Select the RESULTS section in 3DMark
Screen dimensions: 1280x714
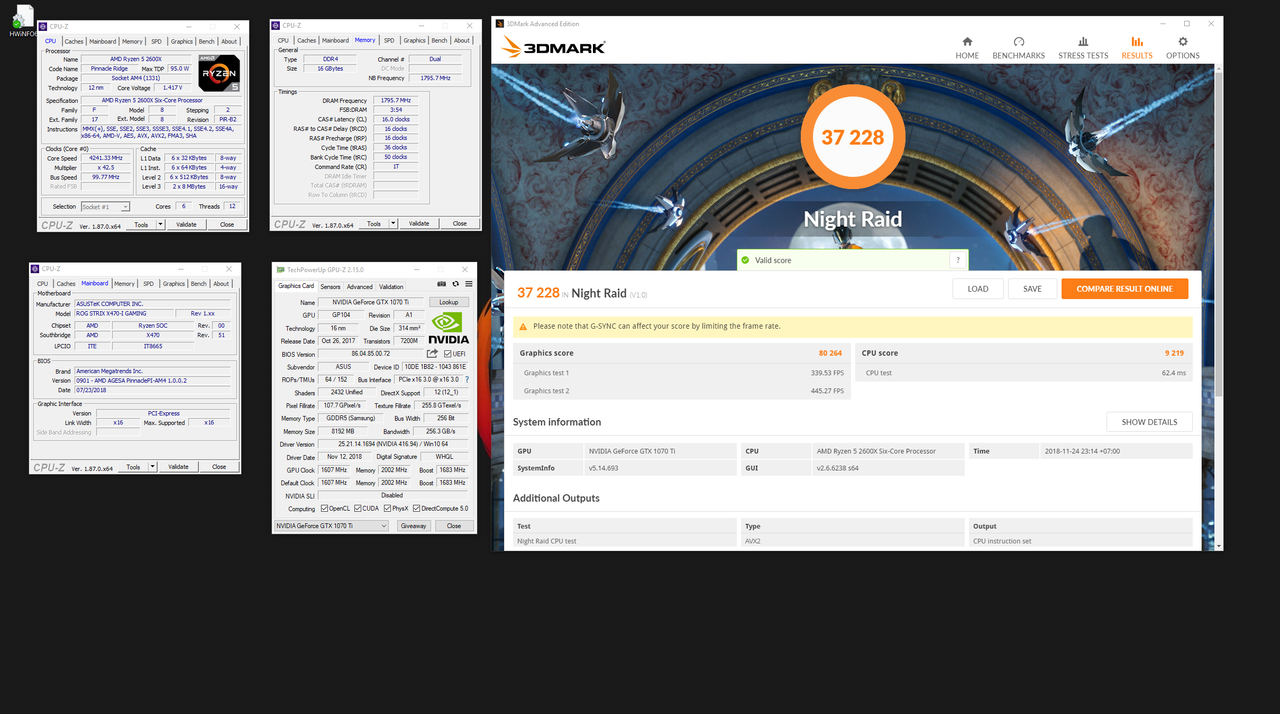(1136, 48)
